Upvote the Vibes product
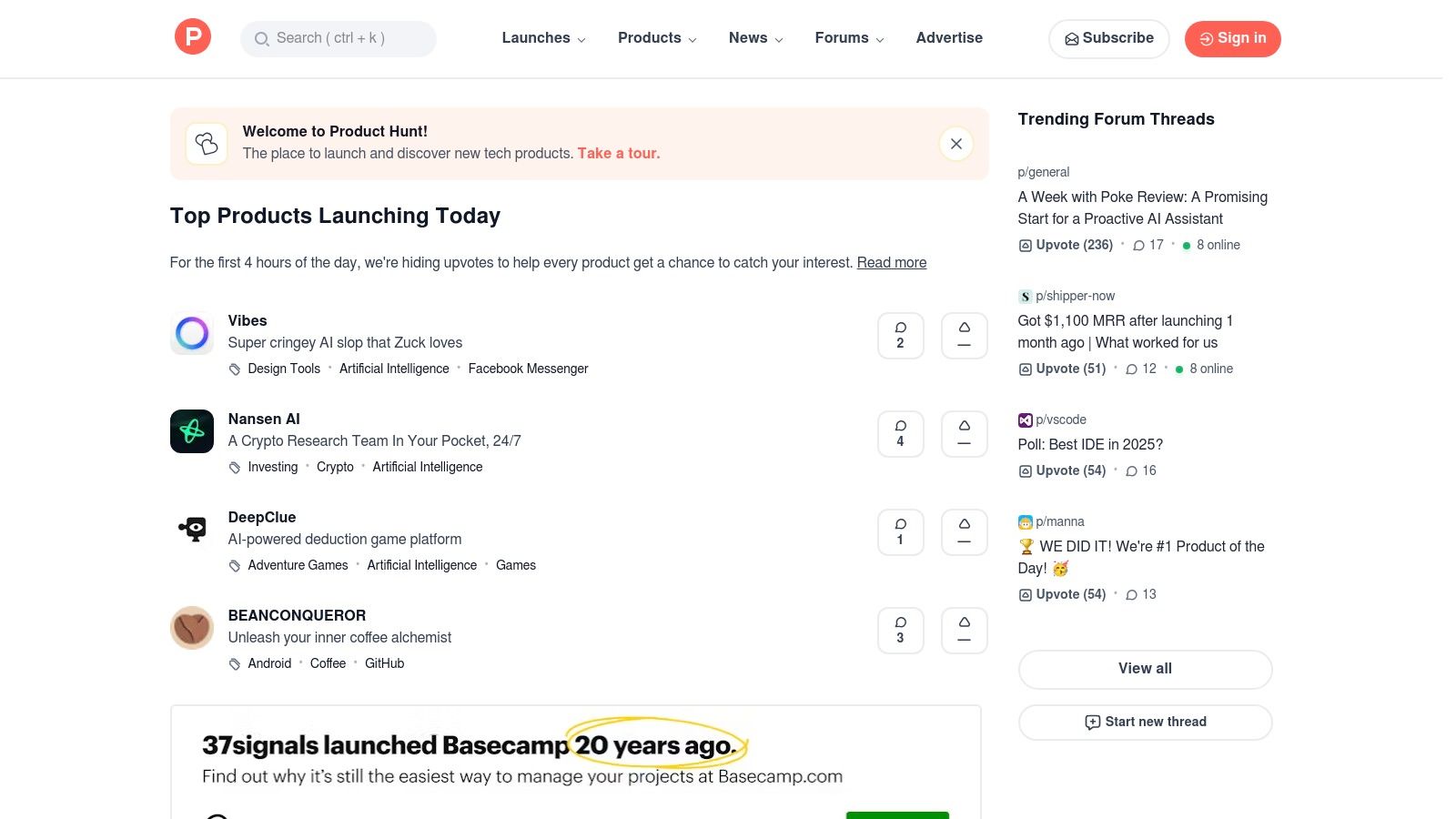The width and height of the screenshot is (1456, 819). point(965,336)
